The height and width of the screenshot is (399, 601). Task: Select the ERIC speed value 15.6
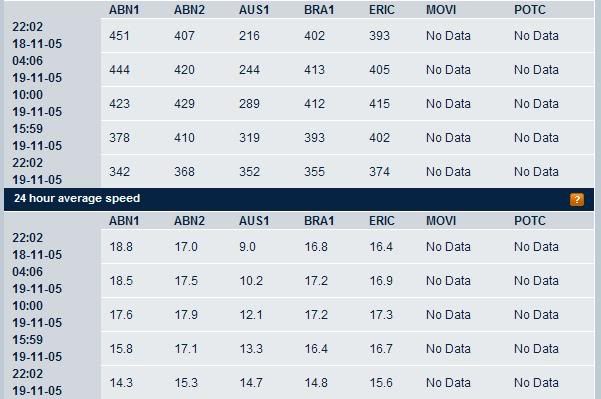click(381, 383)
